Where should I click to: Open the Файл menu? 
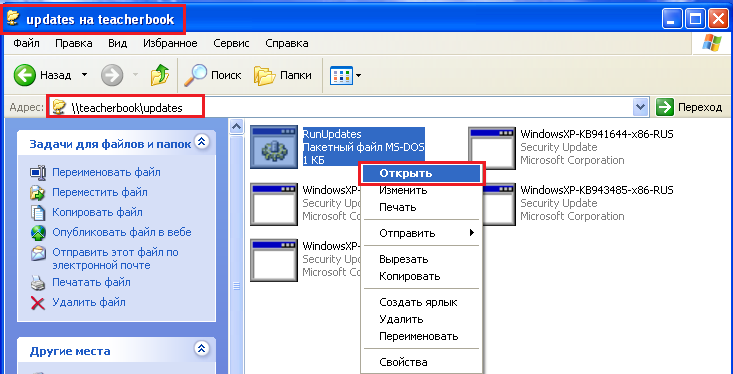26,43
